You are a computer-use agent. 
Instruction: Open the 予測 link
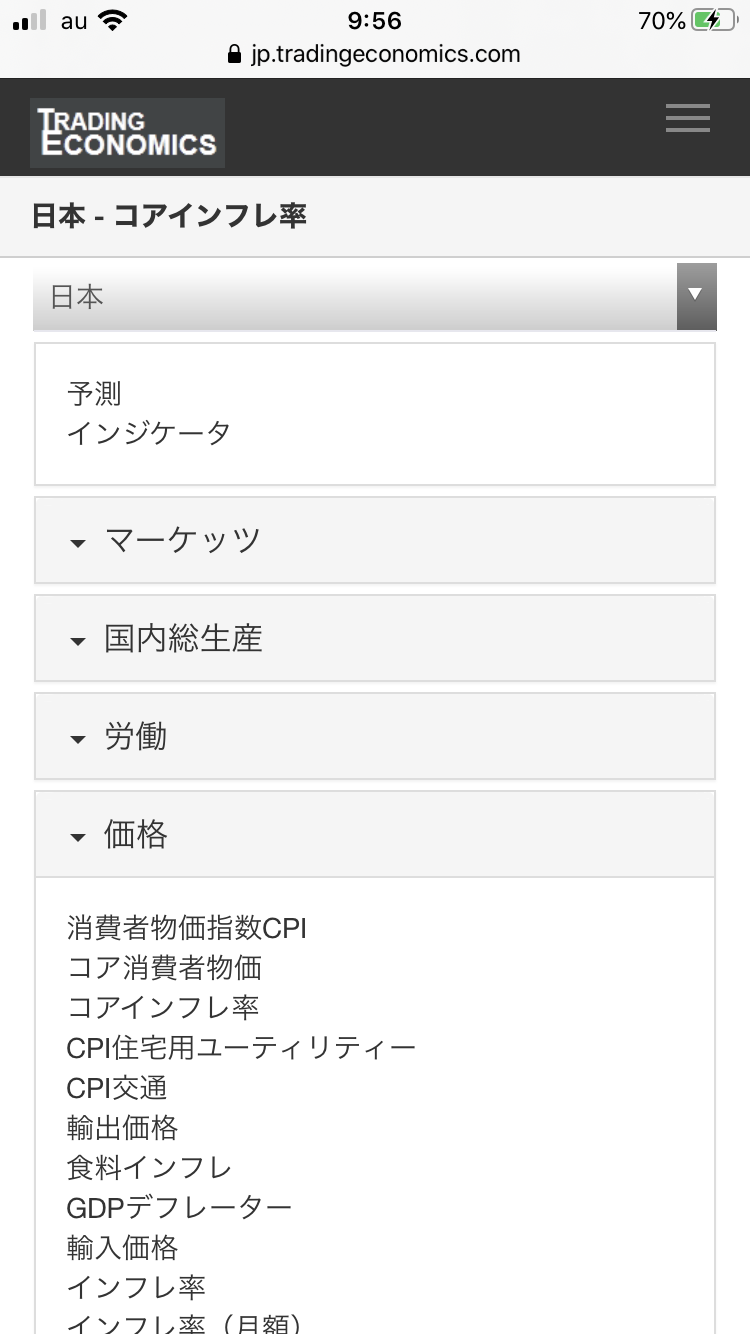click(x=94, y=394)
